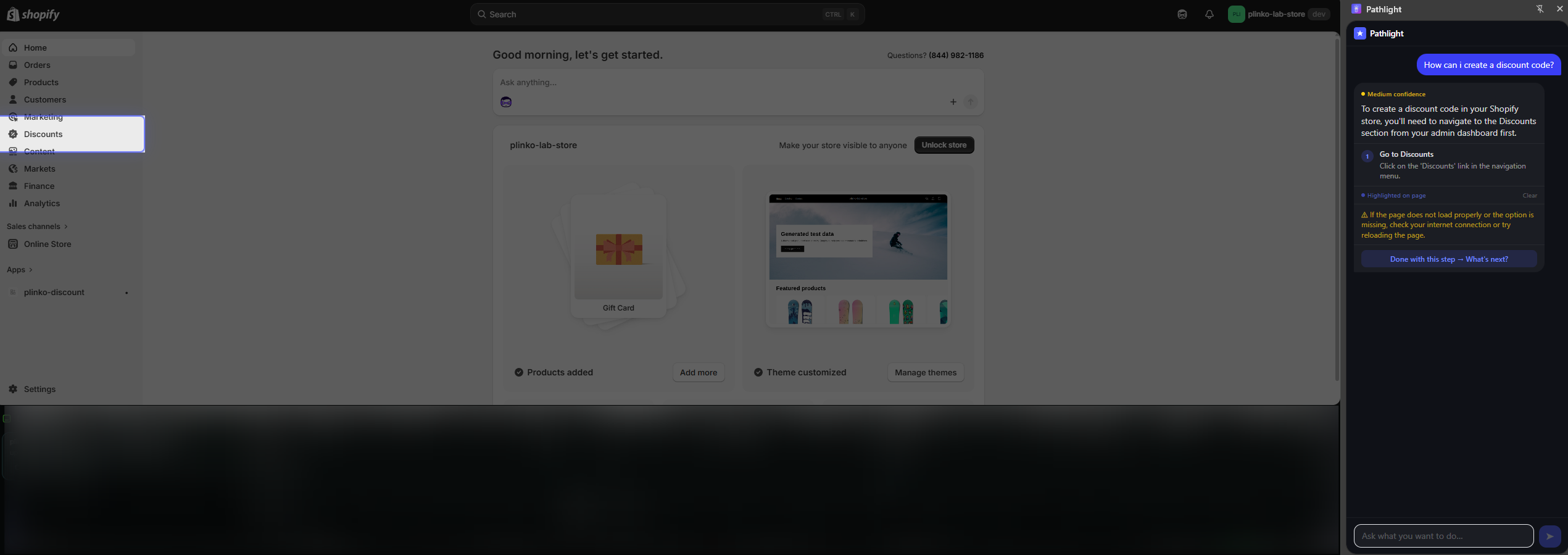The height and width of the screenshot is (555, 1568).
Task: Click the Go to Discounts step title
Action: tap(1406, 154)
